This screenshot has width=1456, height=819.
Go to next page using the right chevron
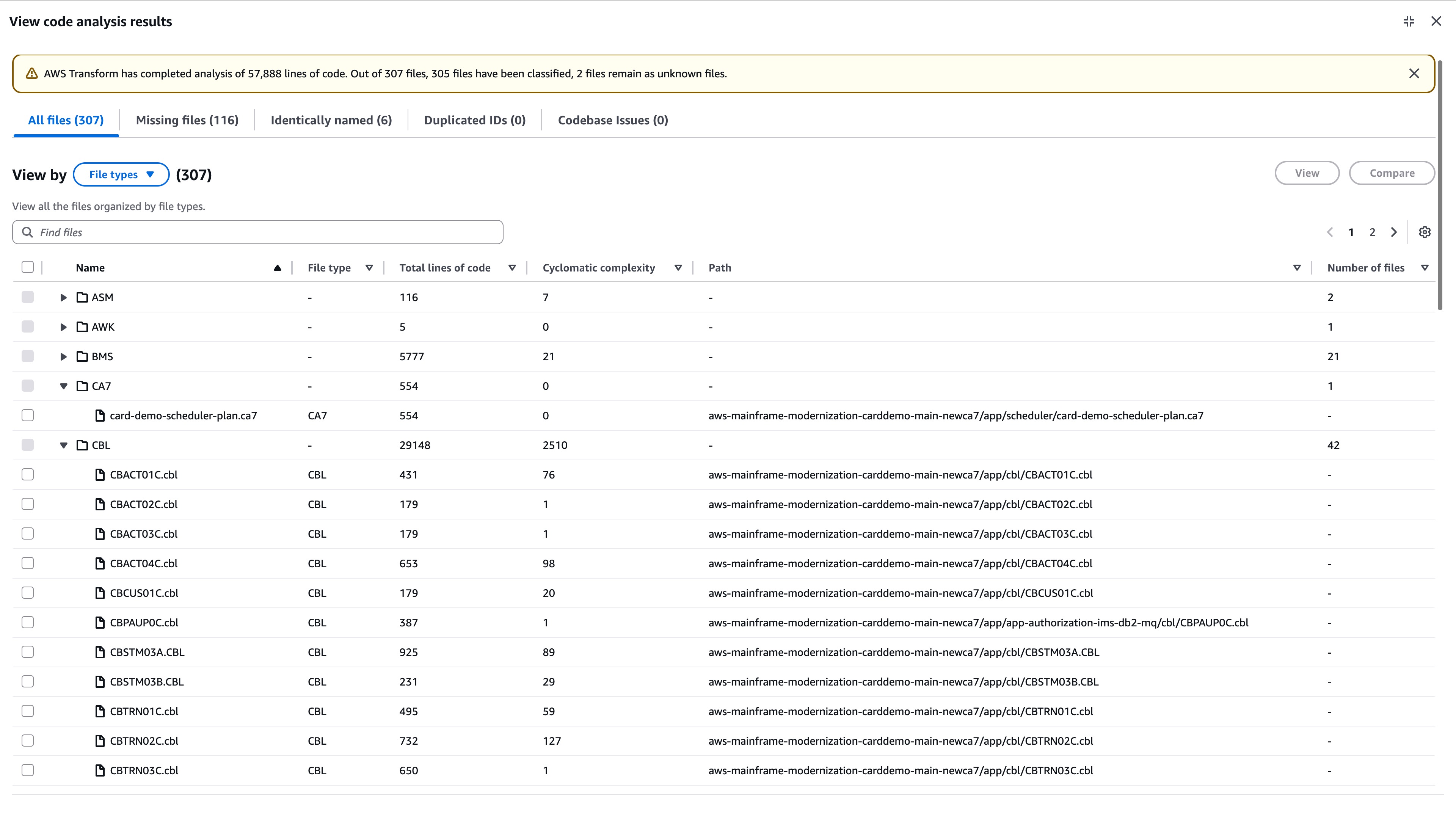[x=1394, y=232]
